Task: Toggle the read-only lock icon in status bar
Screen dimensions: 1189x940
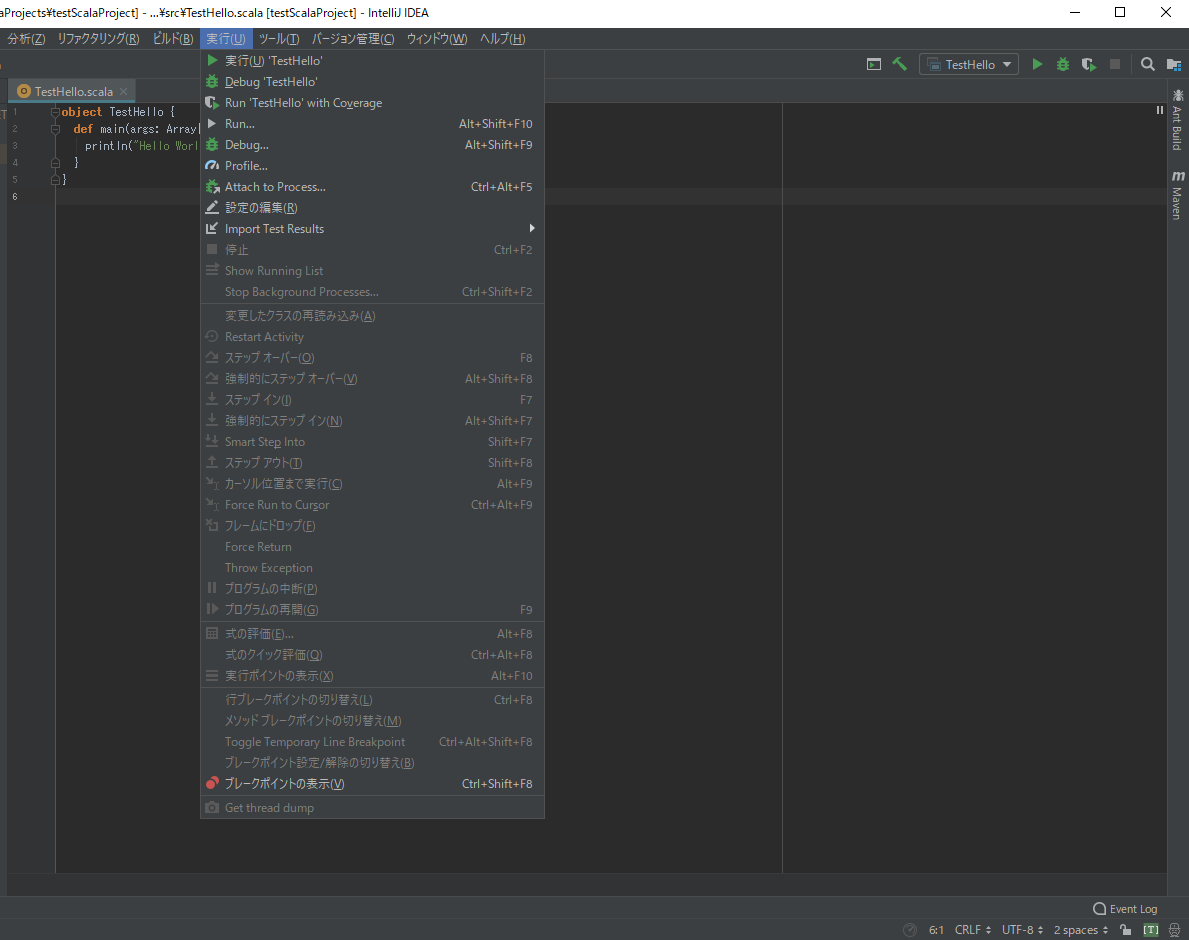Action: click(x=1126, y=930)
